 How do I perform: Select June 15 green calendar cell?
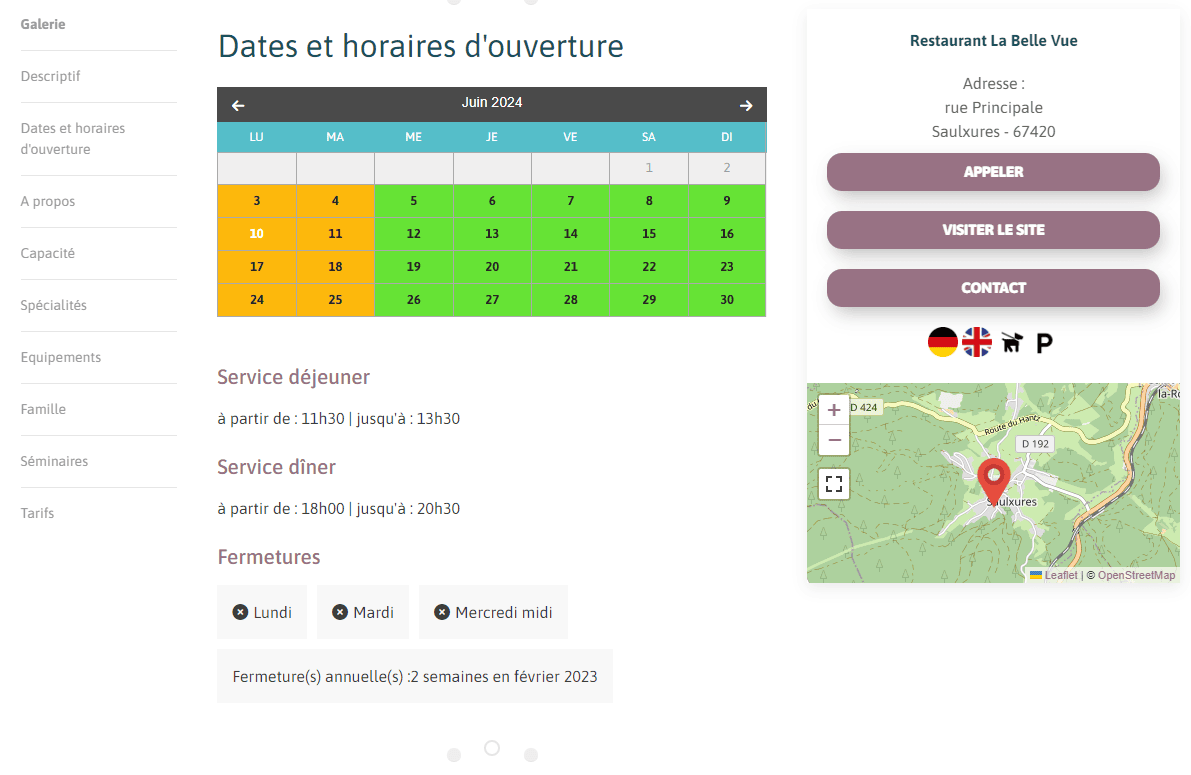tap(649, 234)
